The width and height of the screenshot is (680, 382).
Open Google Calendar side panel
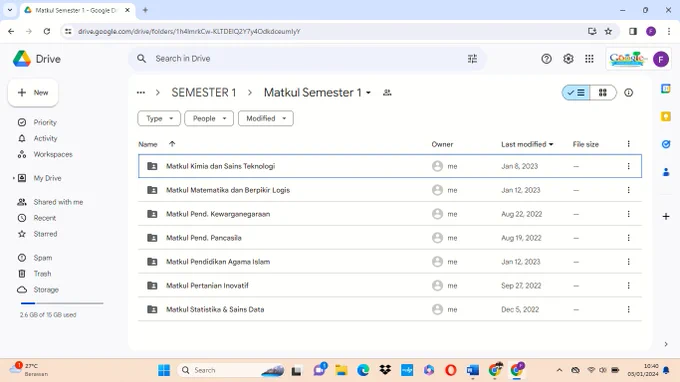[666, 89]
